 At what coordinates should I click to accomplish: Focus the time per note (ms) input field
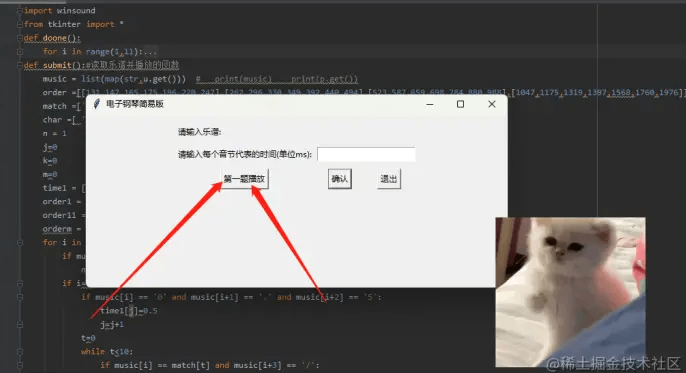pyautogui.click(x=366, y=154)
